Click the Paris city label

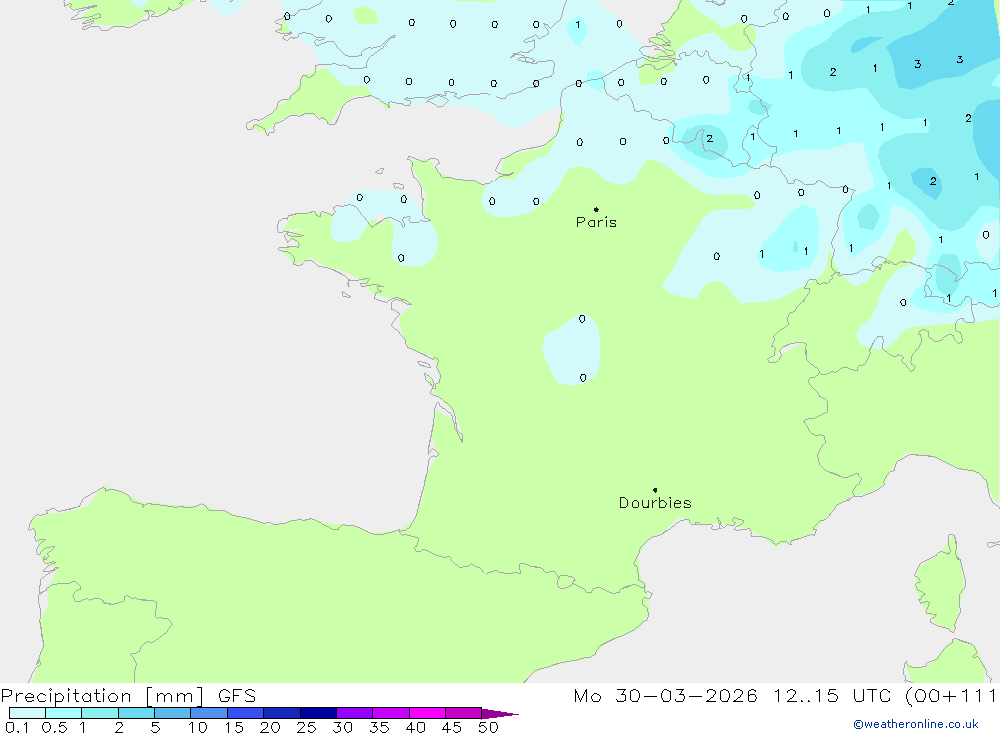coord(596,222)
